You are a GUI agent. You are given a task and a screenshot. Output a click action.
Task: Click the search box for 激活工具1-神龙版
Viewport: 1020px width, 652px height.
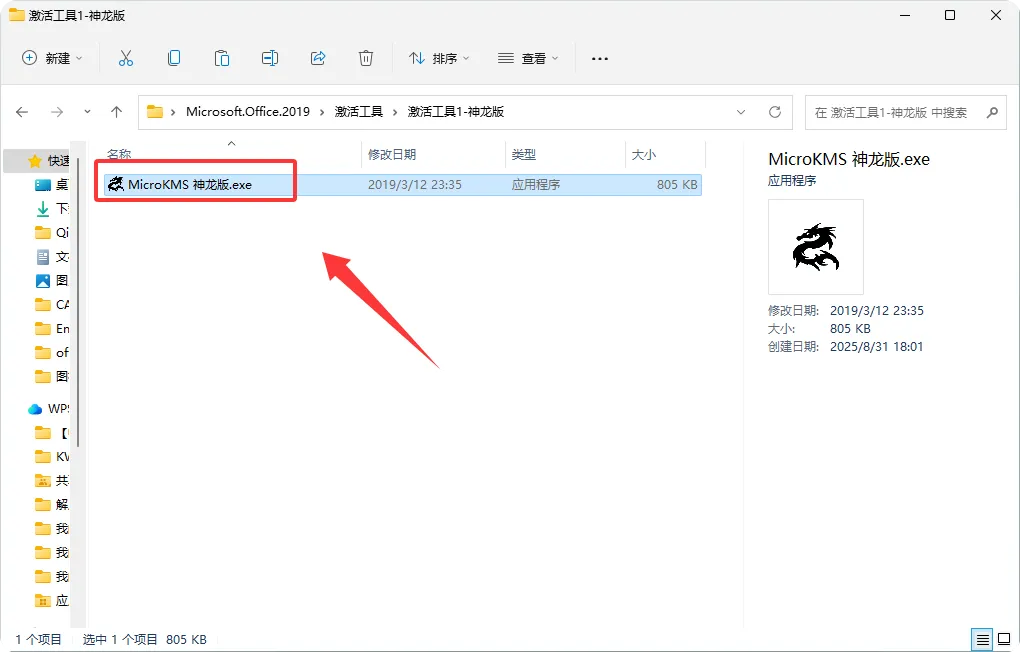coord(906,113)
